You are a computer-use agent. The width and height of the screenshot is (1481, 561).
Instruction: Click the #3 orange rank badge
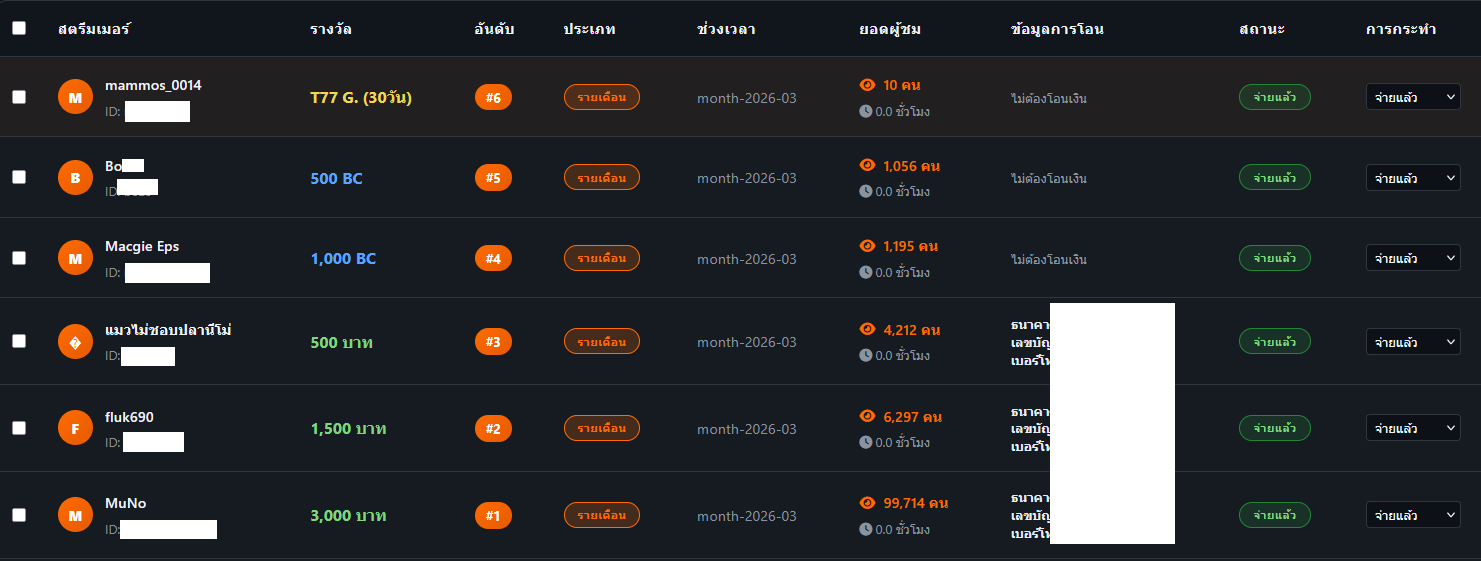(x=493, y=342)
